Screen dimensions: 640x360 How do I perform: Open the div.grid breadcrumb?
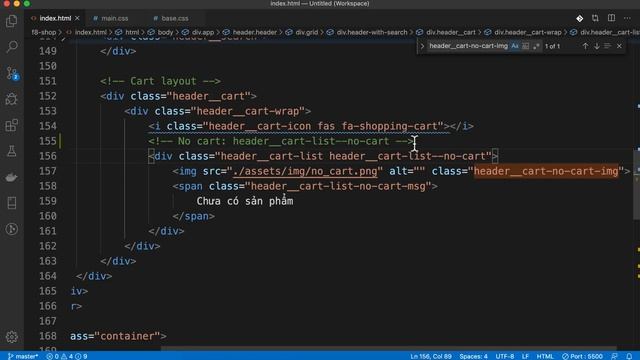307,32
